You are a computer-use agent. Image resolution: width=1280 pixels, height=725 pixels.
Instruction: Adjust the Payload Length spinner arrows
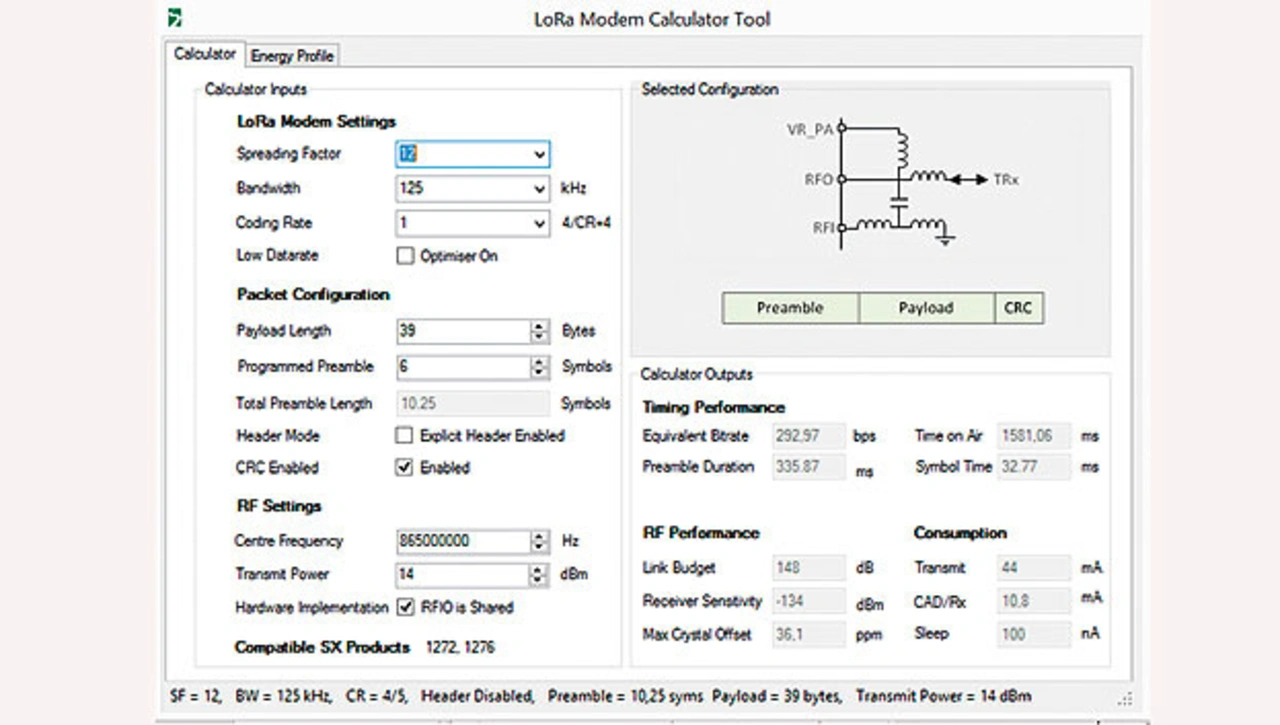539,332
